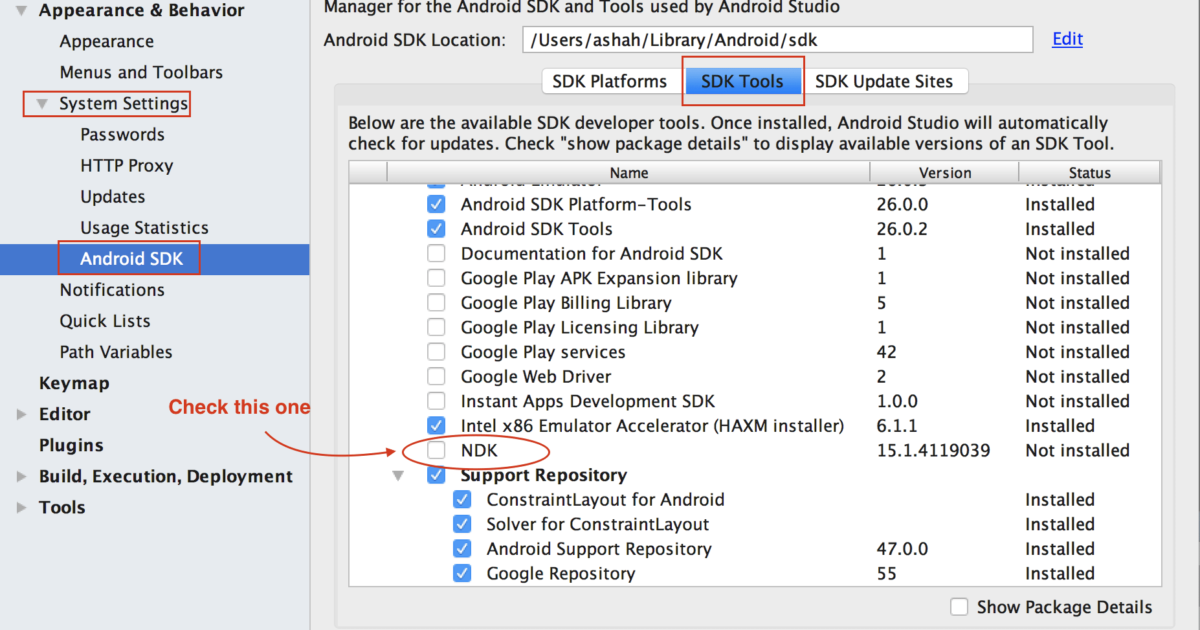Uncheck Android Support Repository checkbox
Image resolution: width=1200 pixels, height=630 pixels.
tap(462, 549)
